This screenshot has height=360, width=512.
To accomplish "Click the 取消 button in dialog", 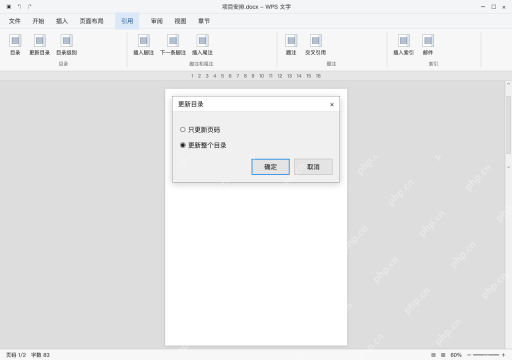I will click(x=313, y=167).
